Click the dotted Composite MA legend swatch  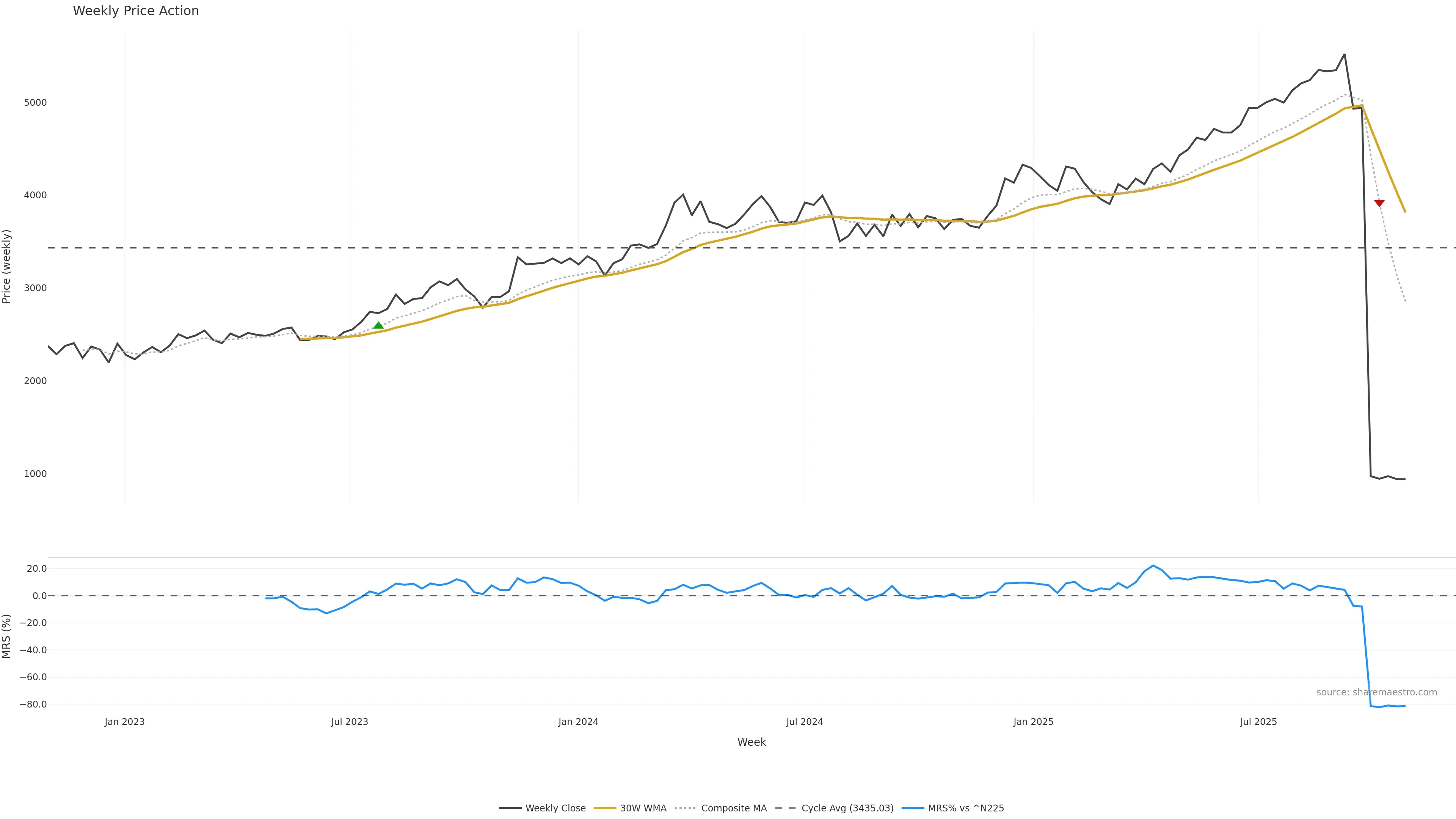pyautogui.click(x=685, y=808)
